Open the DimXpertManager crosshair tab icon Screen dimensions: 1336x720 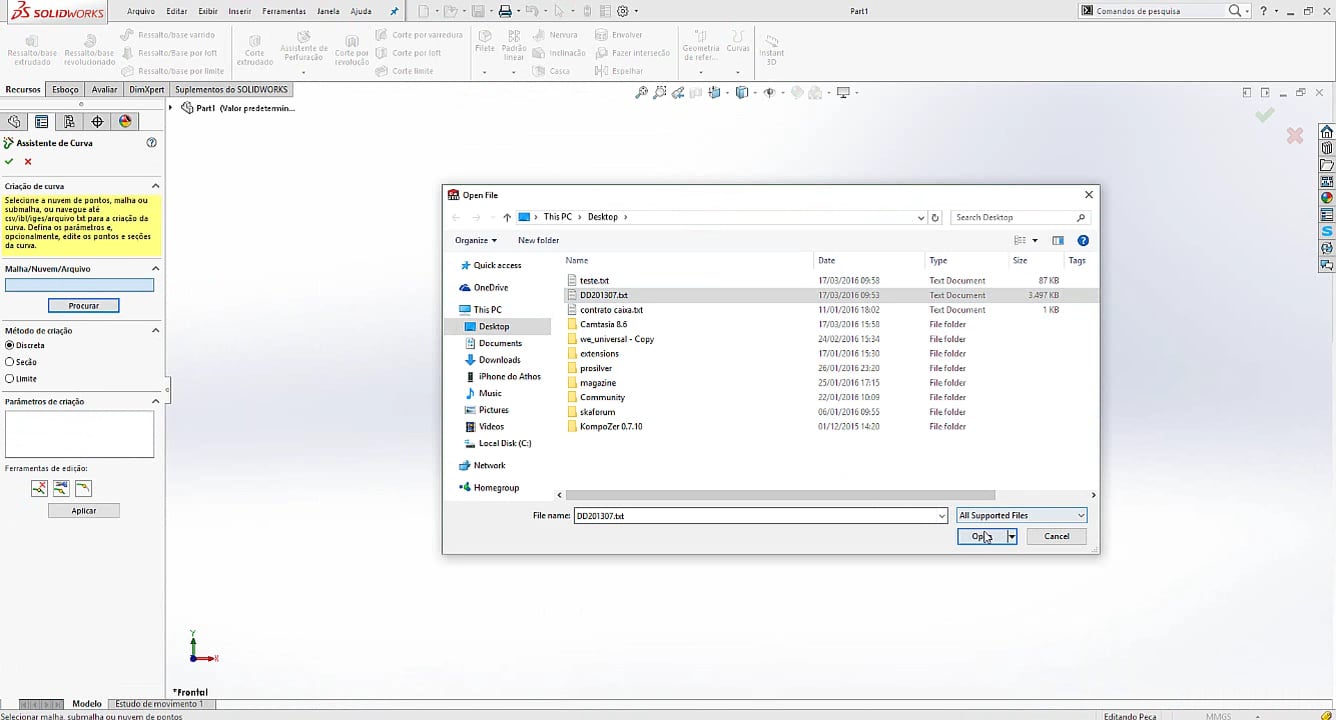pos(97,121)
